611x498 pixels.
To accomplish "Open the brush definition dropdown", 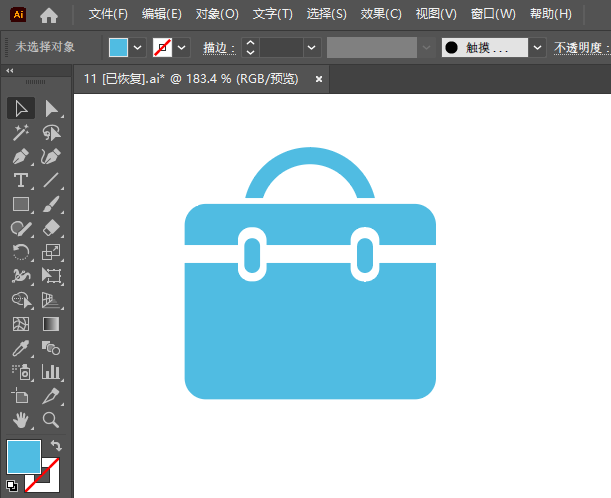I will coord(537,48).
